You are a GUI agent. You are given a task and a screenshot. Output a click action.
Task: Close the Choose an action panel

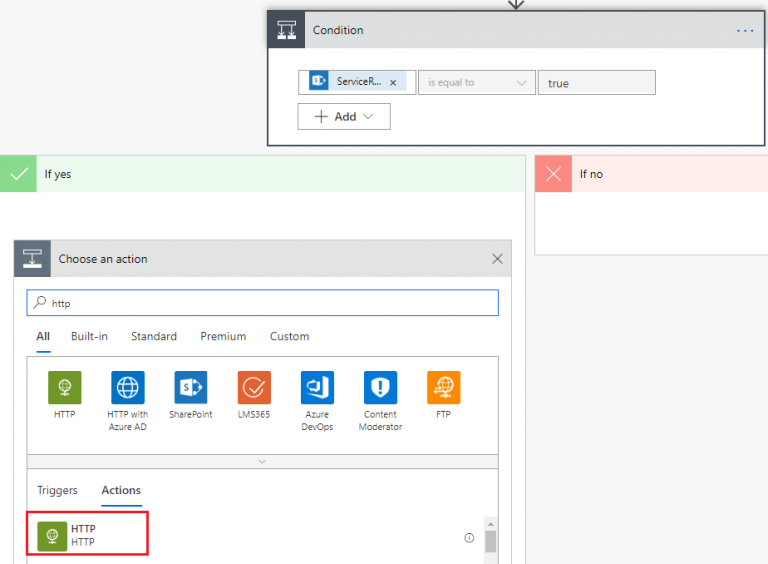point(498,259)
